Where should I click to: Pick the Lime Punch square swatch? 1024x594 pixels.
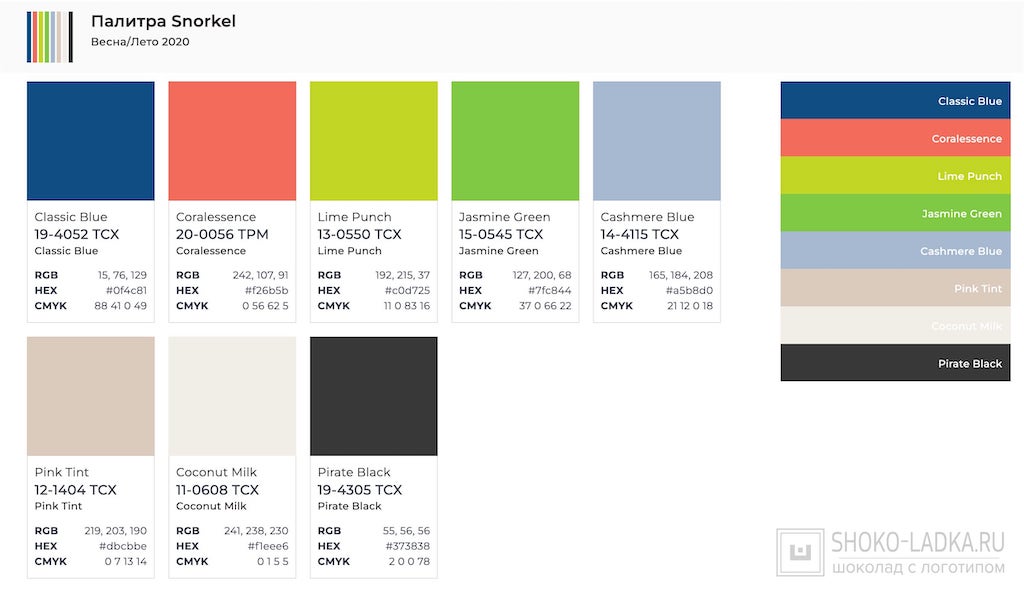tap(374, 141)
